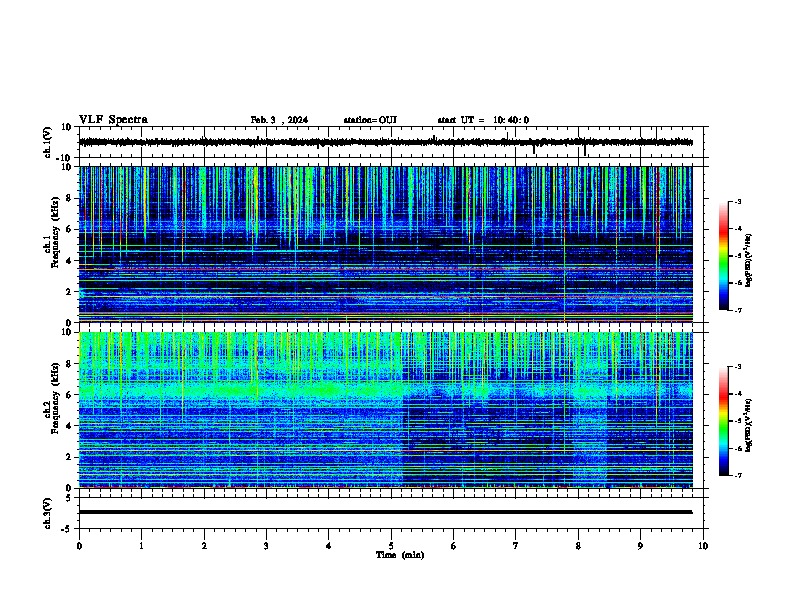Click time axis tick label "3"
The width and height of the screenshot is (792, 612).
coord(266,546)
